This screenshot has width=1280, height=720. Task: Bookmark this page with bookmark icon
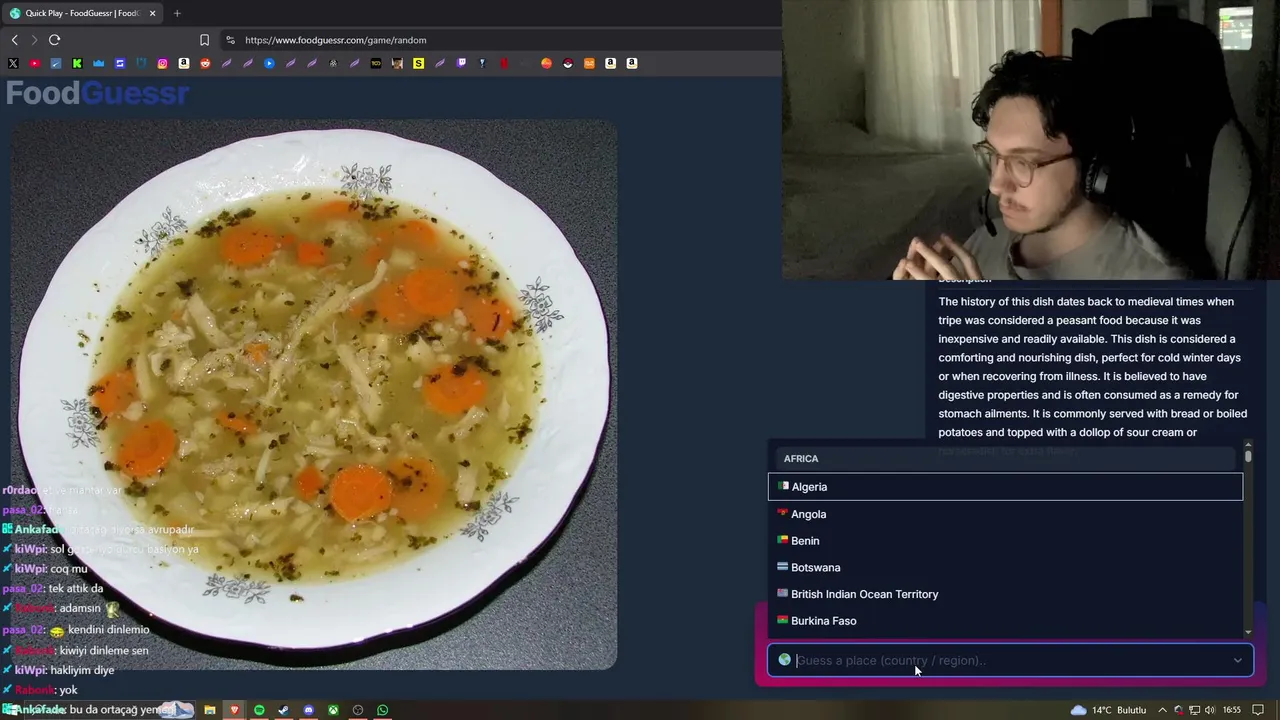(x=204, y=40)
